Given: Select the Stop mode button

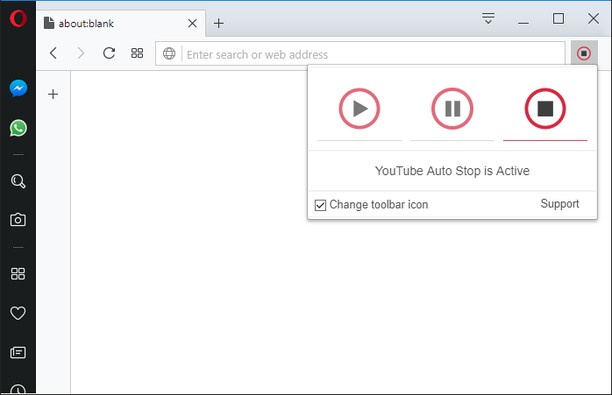Looking at the screenshot, I should 545,109.
